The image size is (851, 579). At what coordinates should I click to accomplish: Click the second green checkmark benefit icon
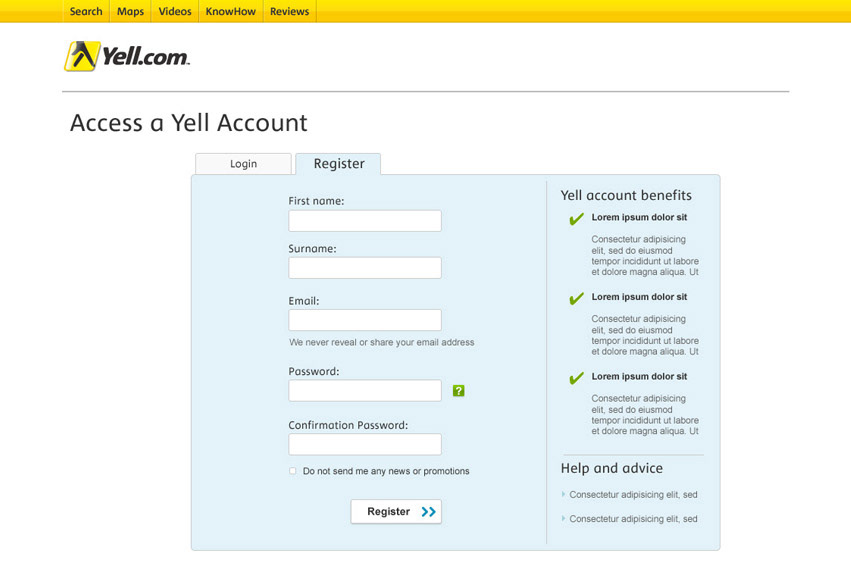(576, 298)
